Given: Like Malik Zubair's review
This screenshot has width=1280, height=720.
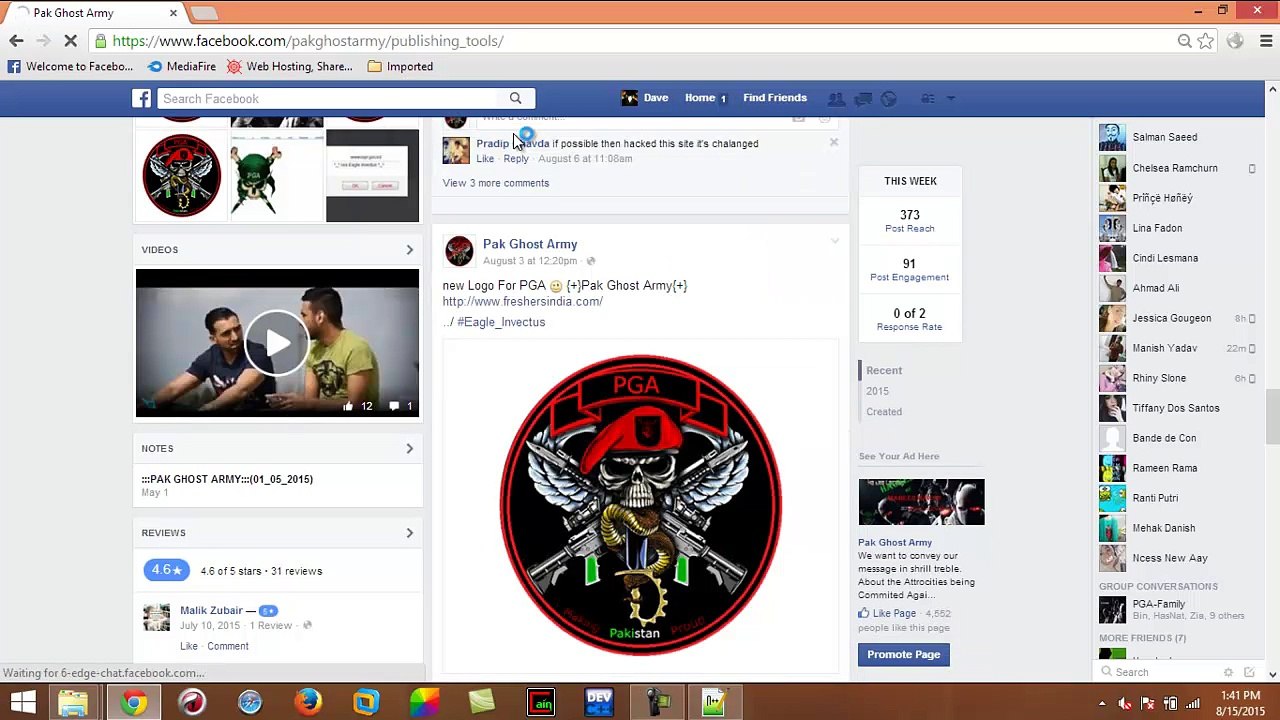Looking at the screenshot, I should click(189, 646).
